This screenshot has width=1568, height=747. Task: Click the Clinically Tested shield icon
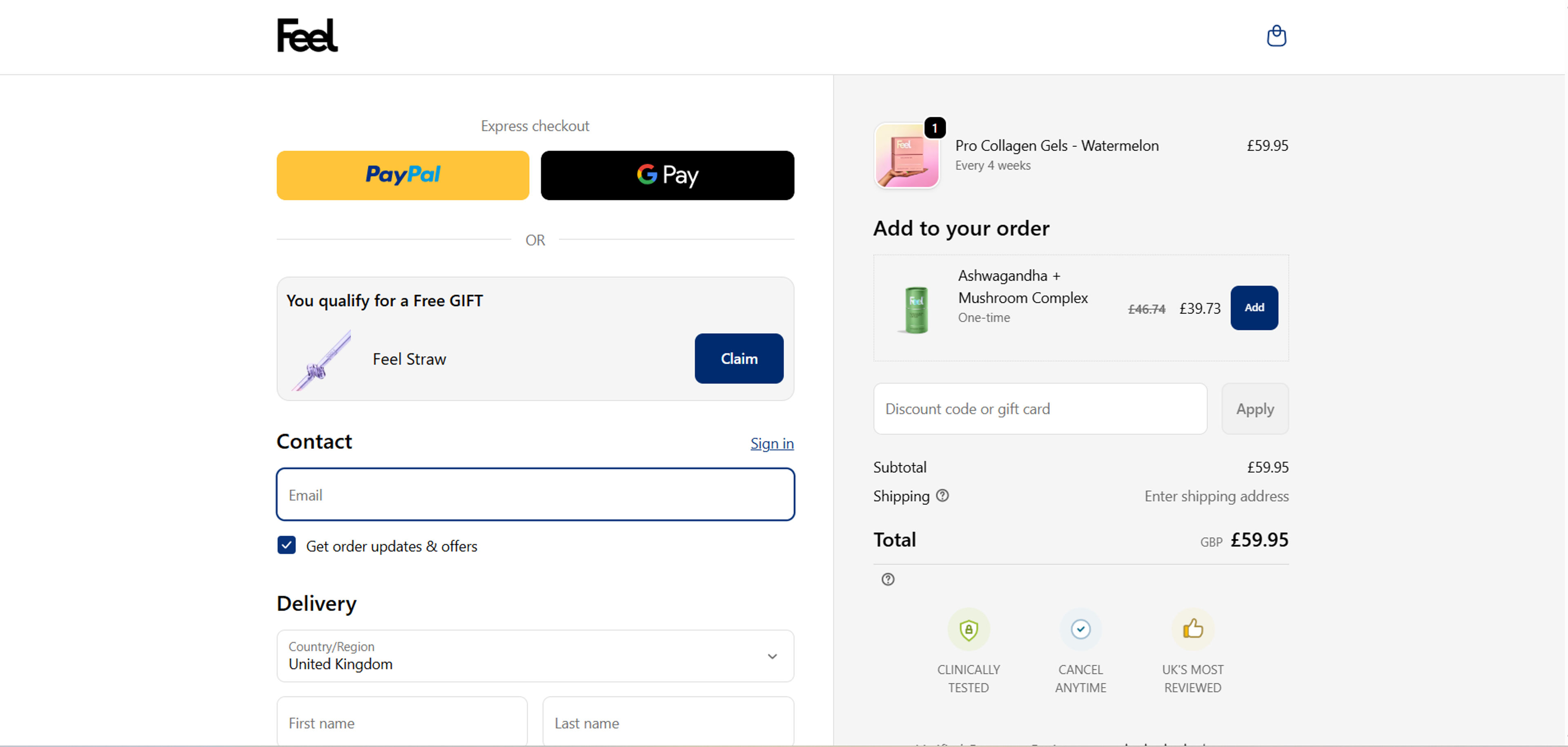(969, 629)
